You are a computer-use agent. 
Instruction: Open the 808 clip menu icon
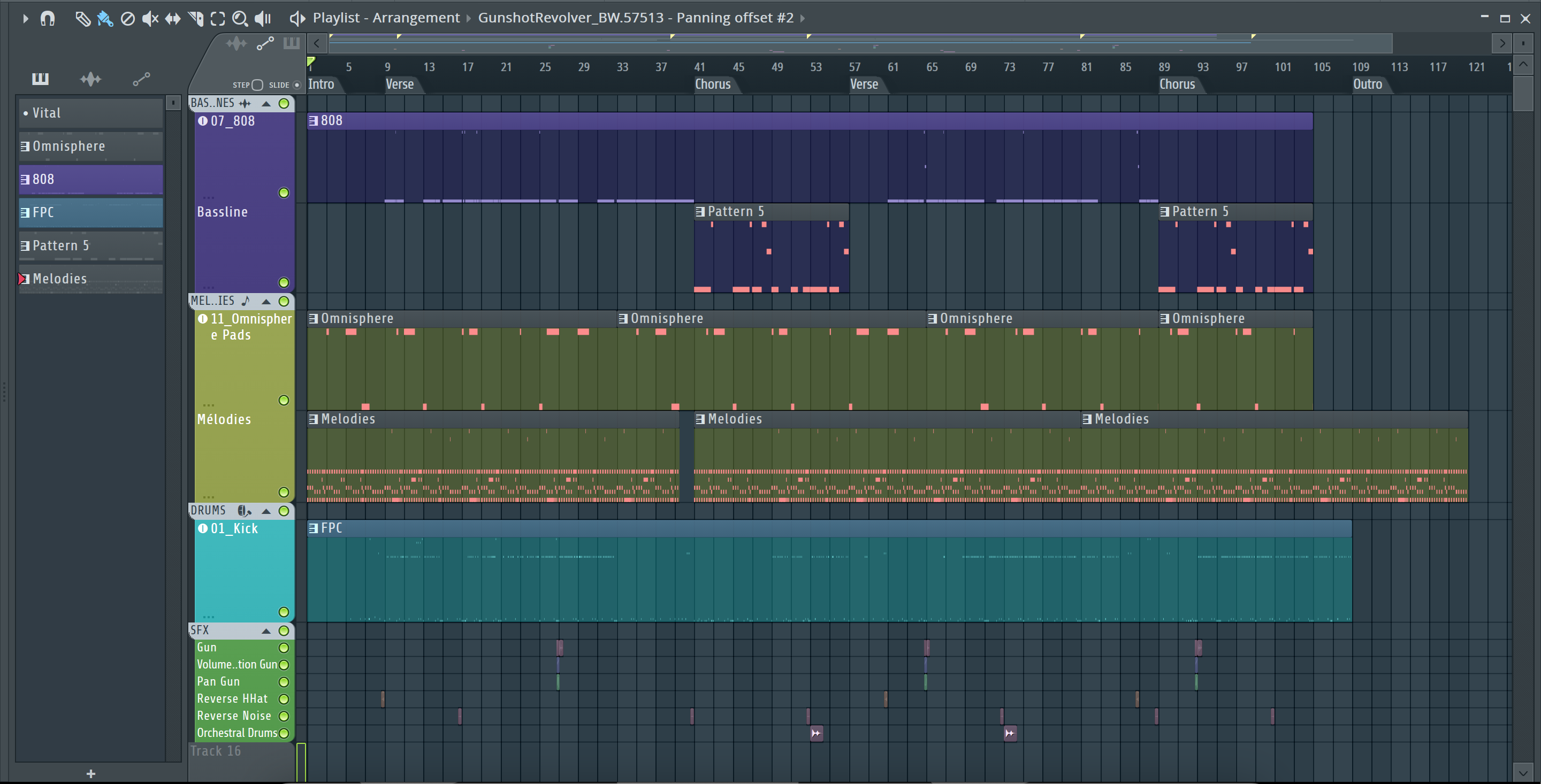[313, 121]
